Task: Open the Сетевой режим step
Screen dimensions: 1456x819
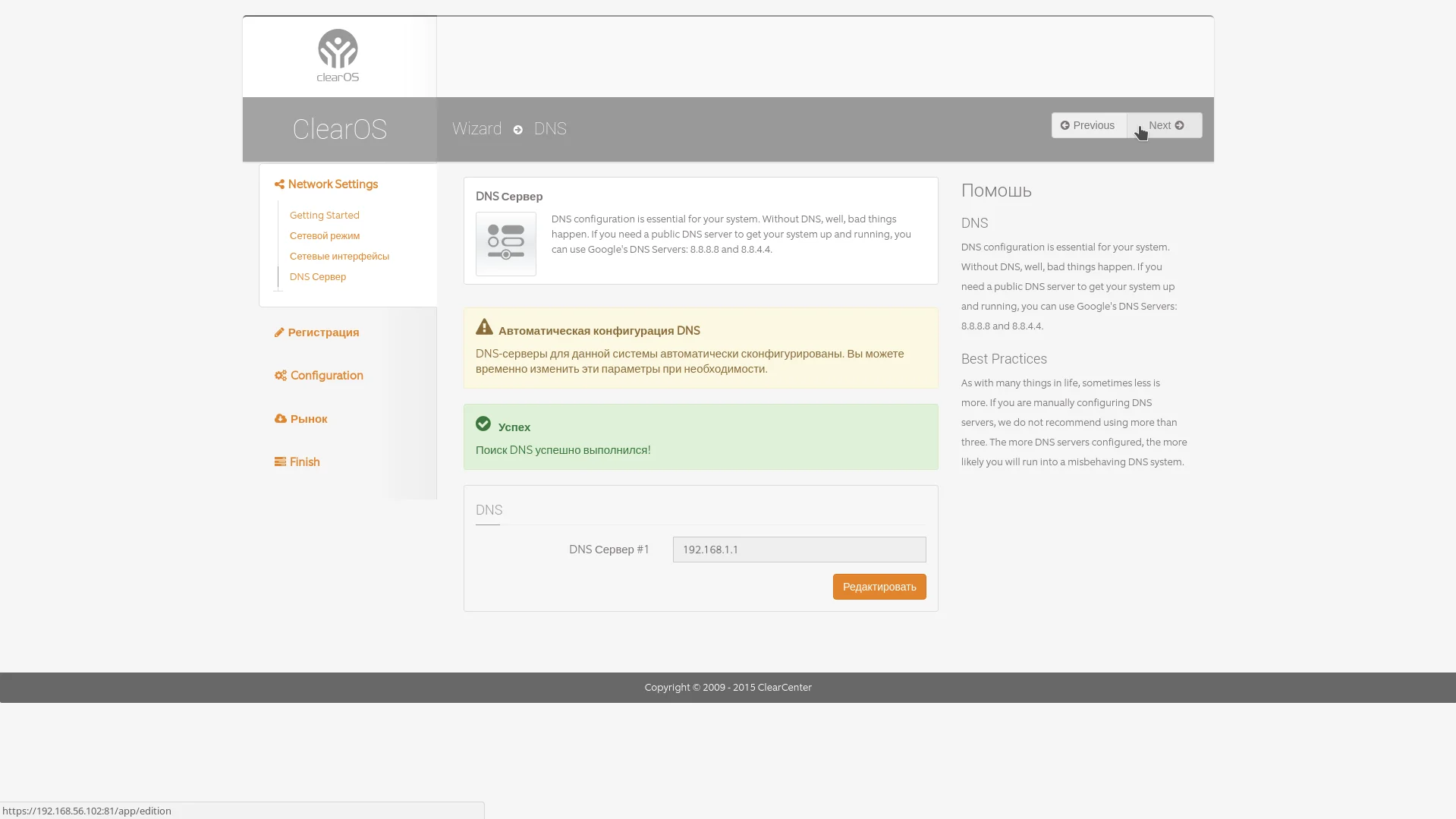Action: pyautogui.click(x=325, y=236)
